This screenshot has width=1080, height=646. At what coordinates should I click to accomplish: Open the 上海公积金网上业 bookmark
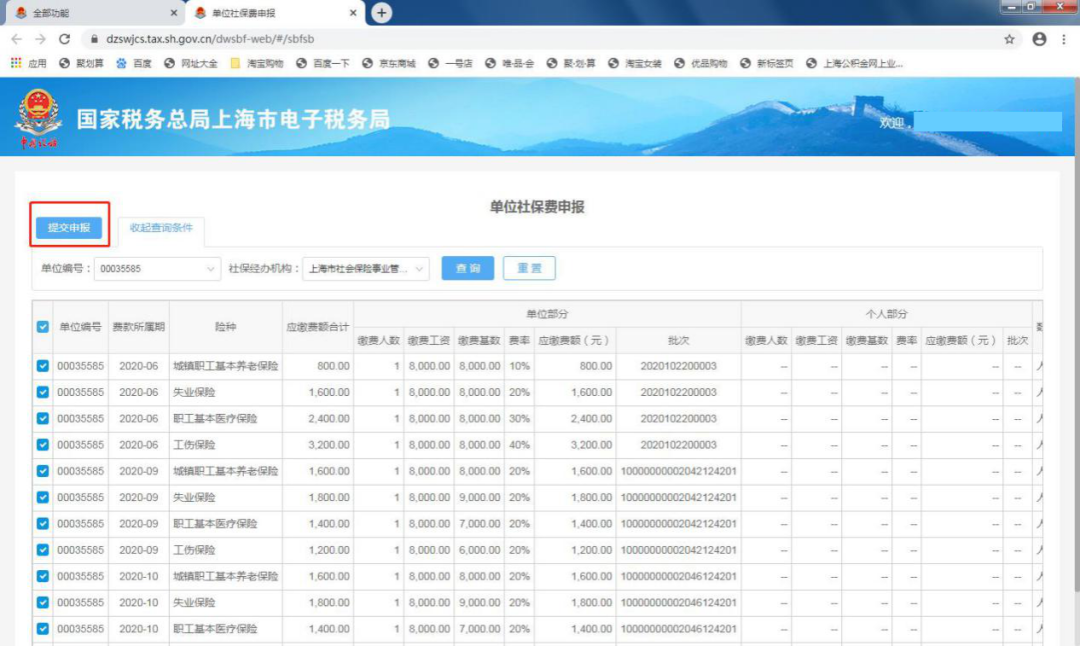tap(854, 63)
